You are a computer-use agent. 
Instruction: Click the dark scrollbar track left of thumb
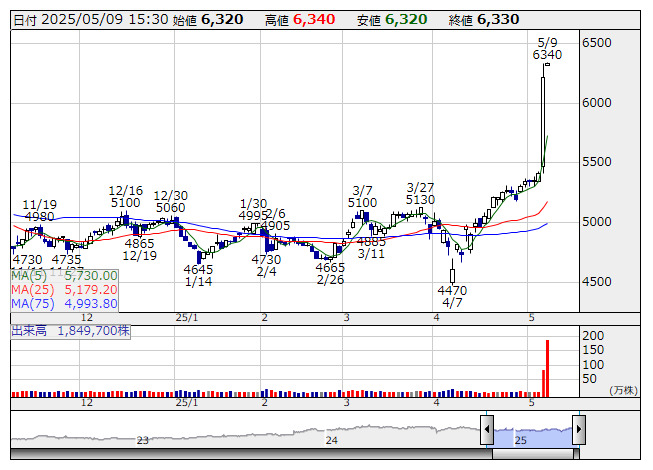click(x=252, y=454)
